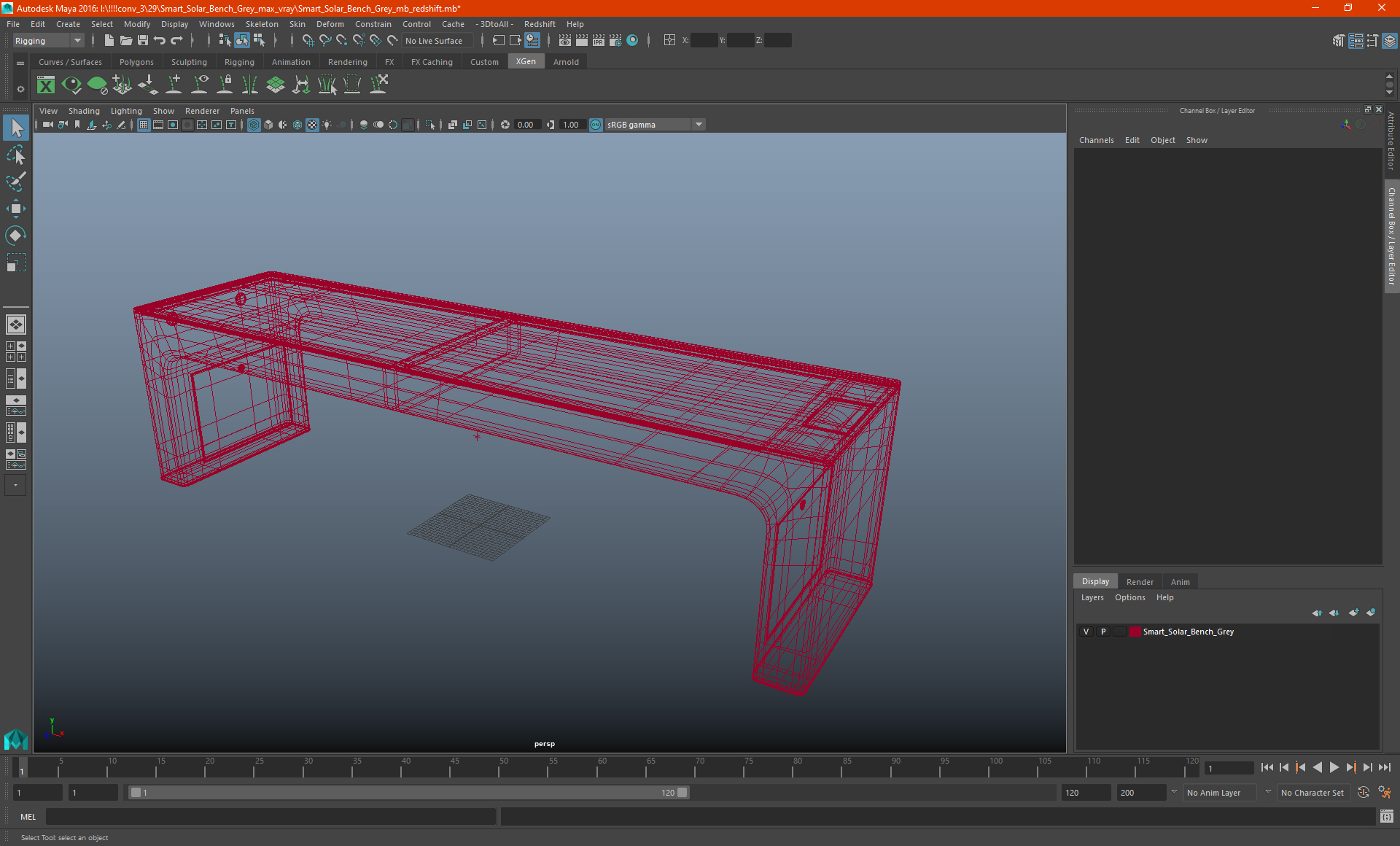Click the IPR render icon
Viewport: 1400px width, 846px height.
pyautogui.click(x=599, y=41)
